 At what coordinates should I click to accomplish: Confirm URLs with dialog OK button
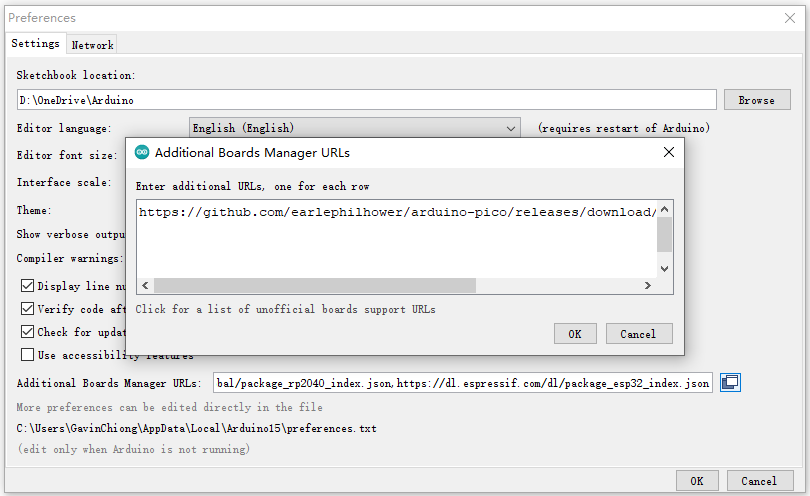[575, 334]
